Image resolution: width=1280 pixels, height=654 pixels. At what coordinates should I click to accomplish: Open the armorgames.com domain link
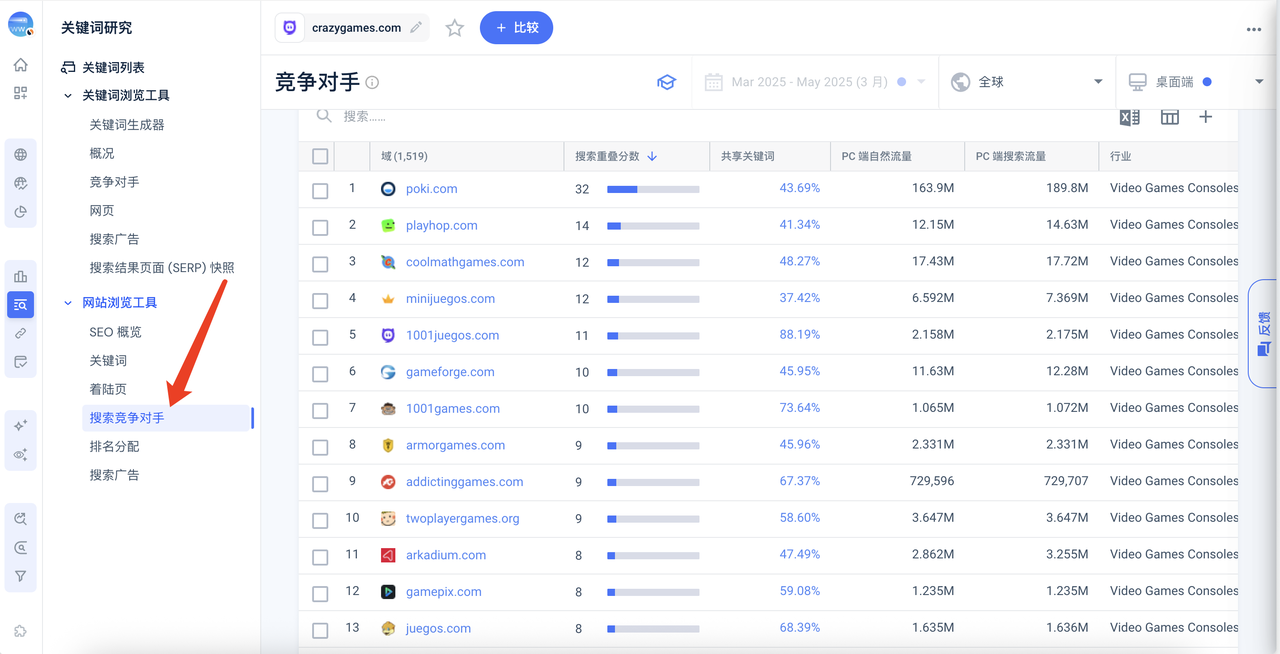click(x=455, y=445)
